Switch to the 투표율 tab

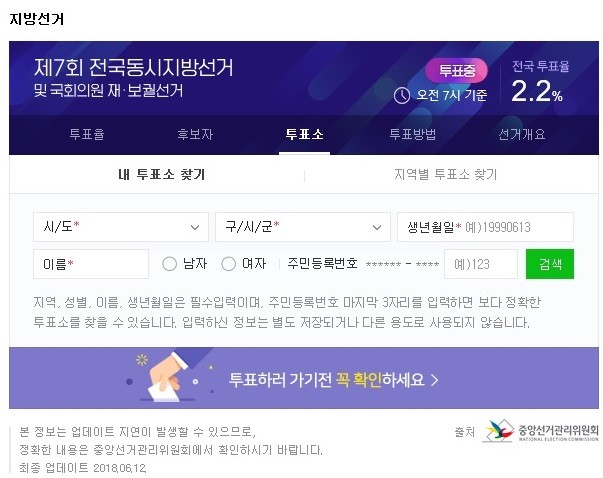click(x=87, y=134)
